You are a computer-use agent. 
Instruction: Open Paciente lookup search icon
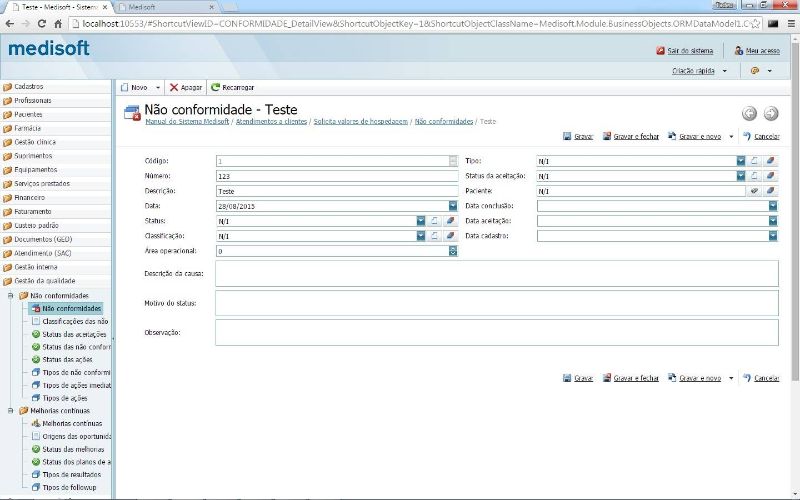pos(754,191)
